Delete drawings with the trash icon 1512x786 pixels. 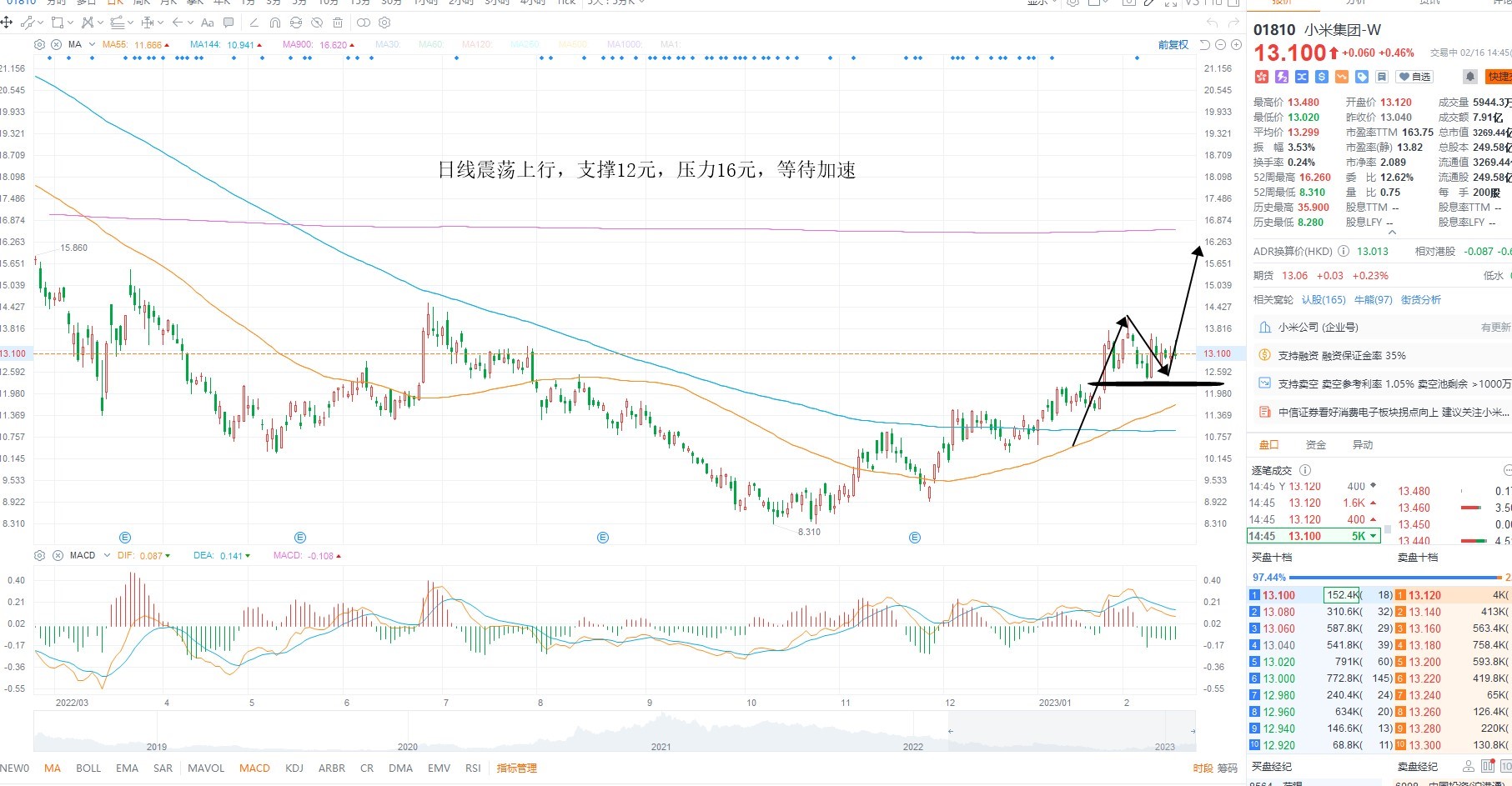[x=338, y=23]
